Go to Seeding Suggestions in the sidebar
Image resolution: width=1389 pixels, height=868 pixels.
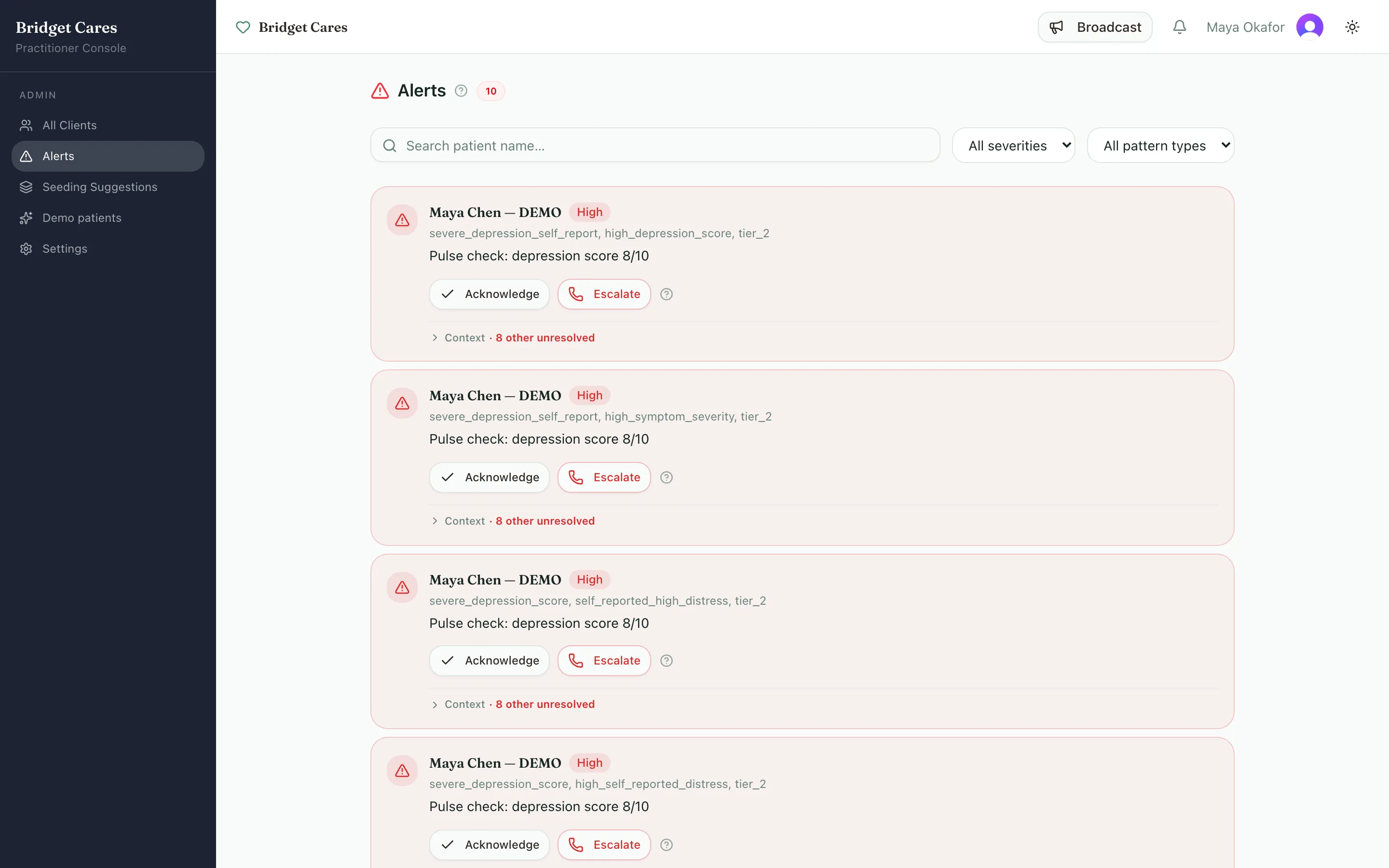(108, 187)
